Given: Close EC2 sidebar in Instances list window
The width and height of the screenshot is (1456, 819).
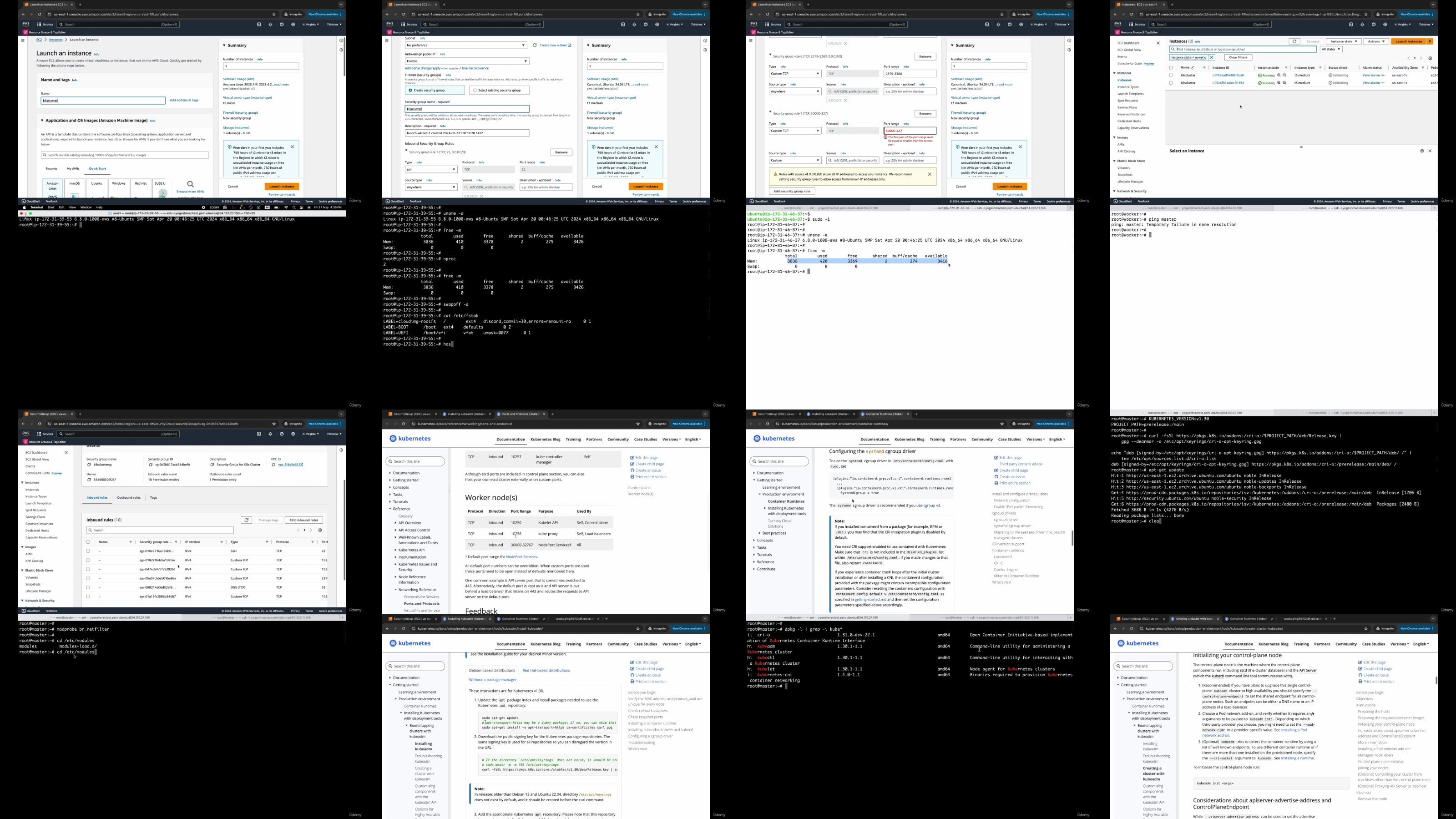Looking at the screenshot, I should pos(1158,43).
